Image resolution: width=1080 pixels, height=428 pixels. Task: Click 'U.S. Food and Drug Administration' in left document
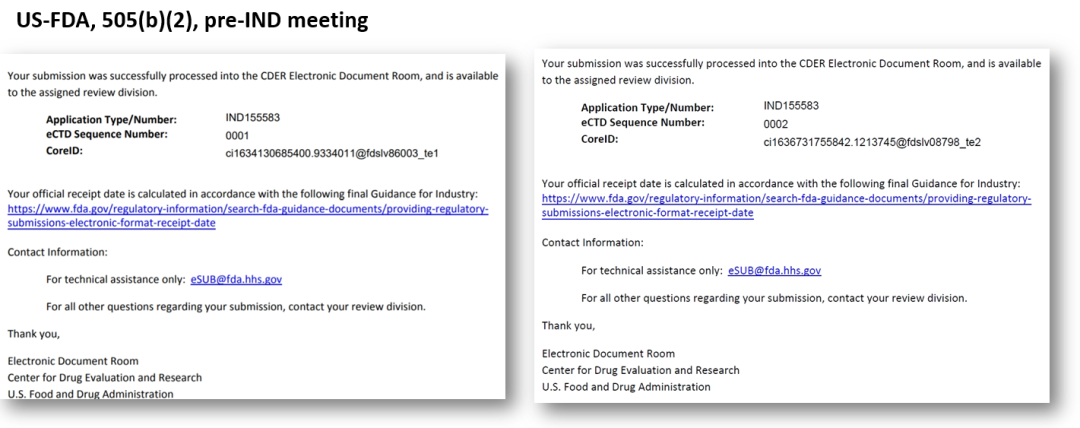pos(90,394)
